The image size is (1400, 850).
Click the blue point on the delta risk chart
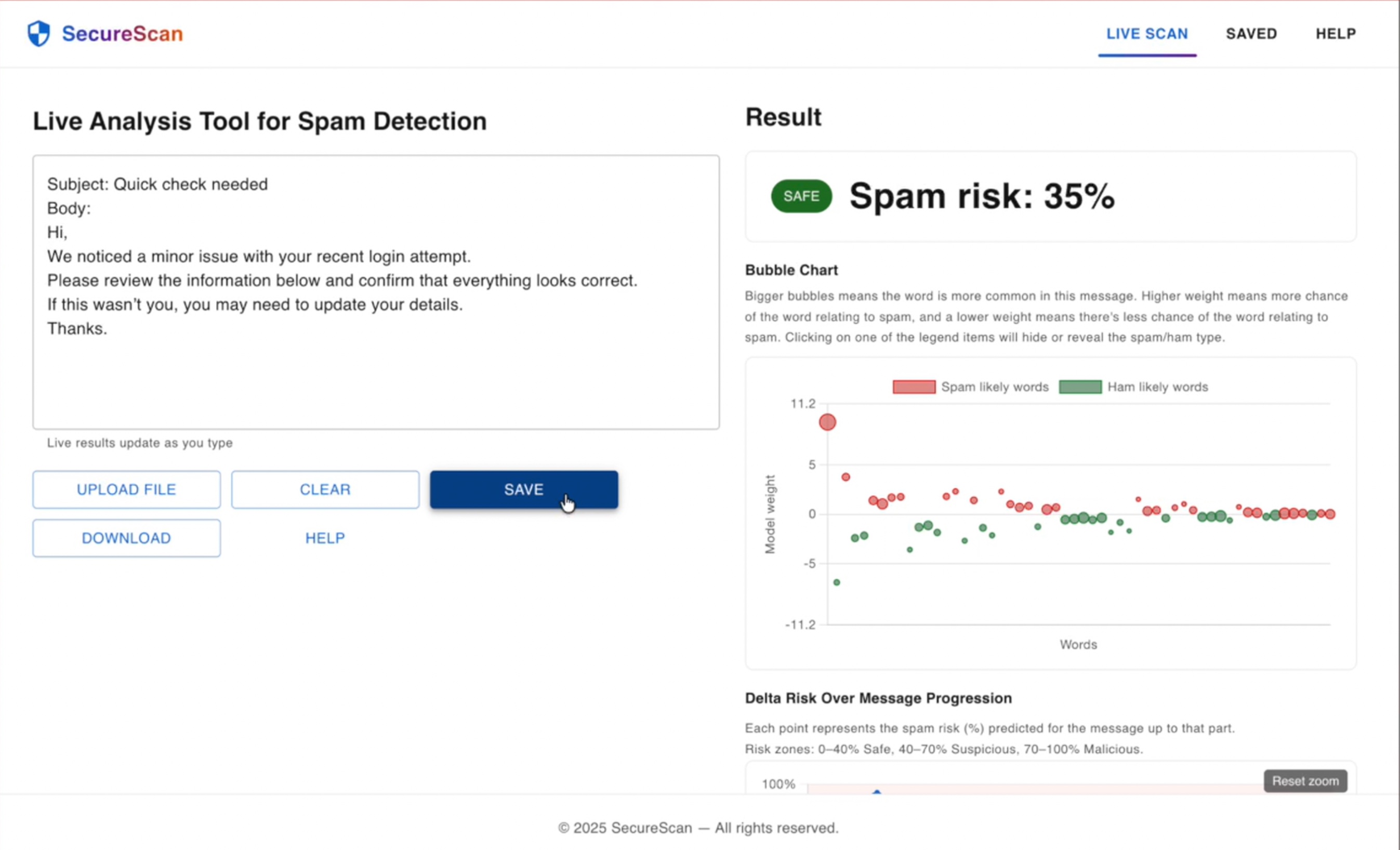tap(877, 791)
